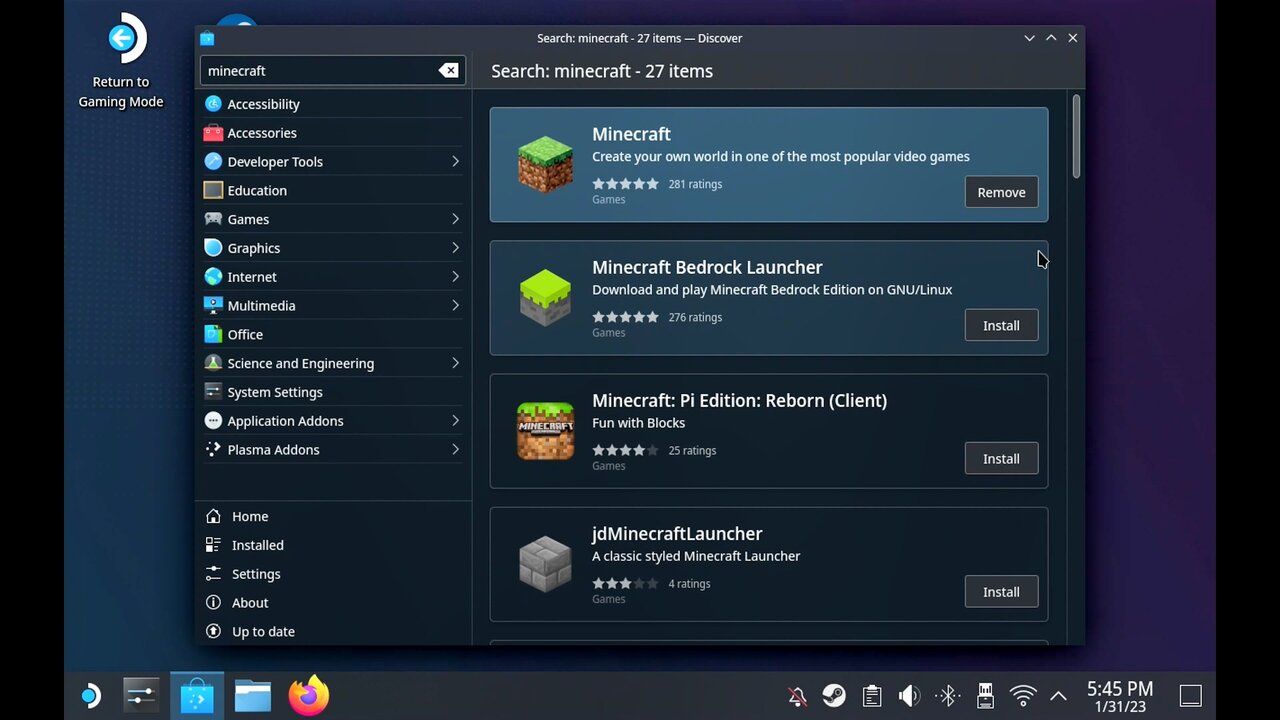
Task: Install jdMinecraftLauncher
Action: (1001, 591)
